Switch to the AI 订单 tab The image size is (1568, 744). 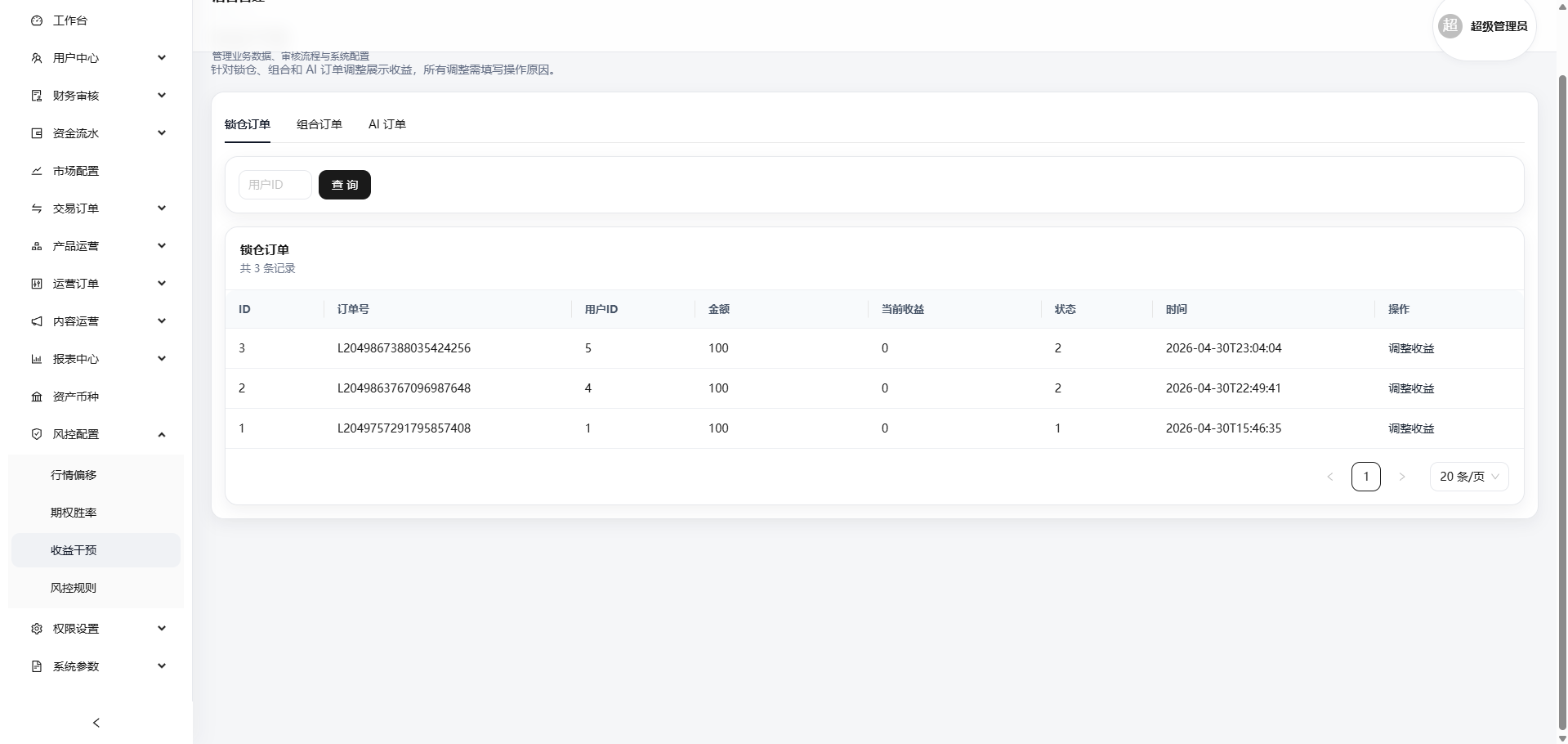tap(387, 124)
